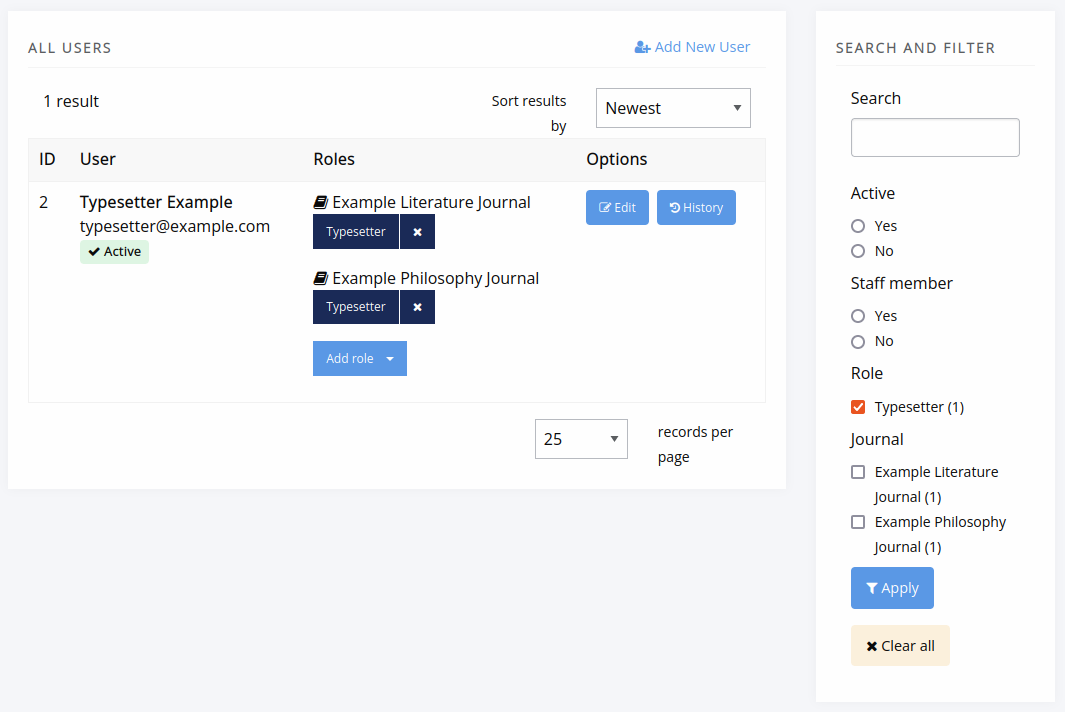Select Yes under Active filter

[x=858, y=226]
